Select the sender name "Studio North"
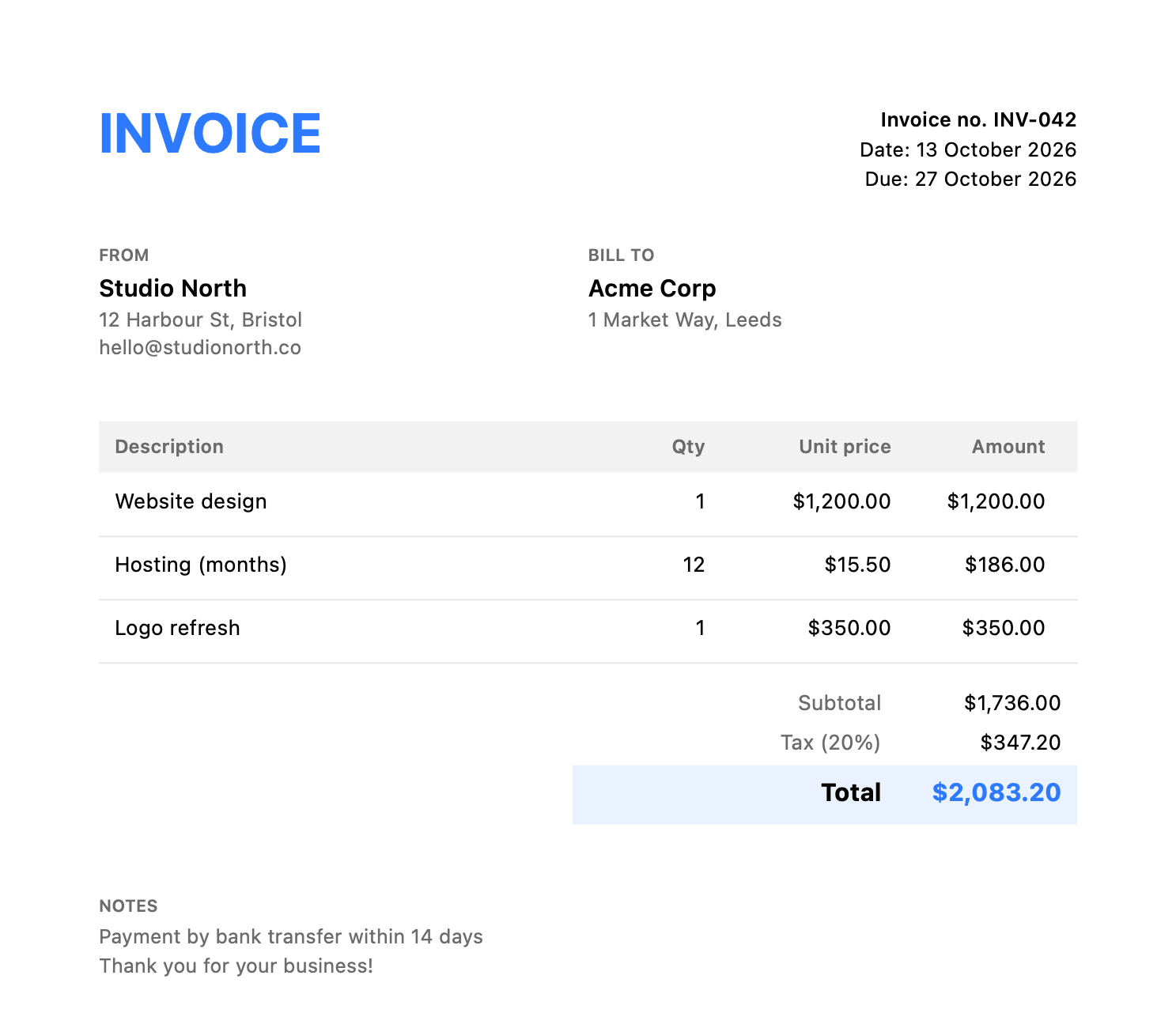Screen dimensions: 1176x1032 coord(172,288)
